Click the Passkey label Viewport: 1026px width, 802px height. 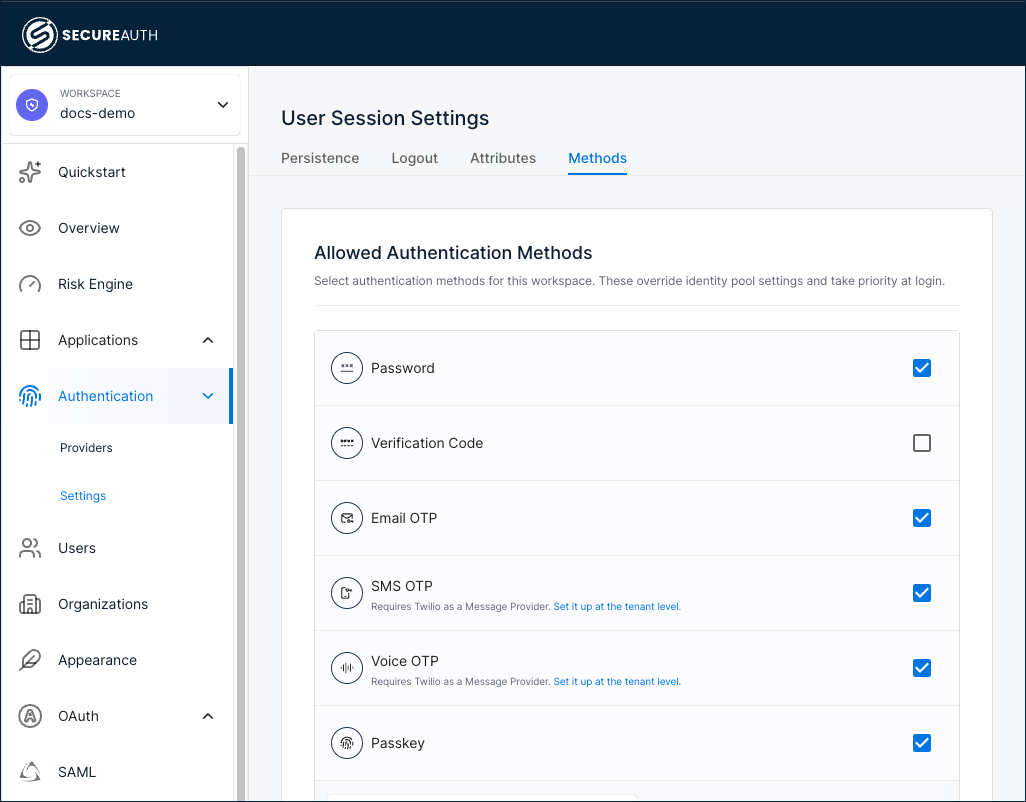[398, 743]
